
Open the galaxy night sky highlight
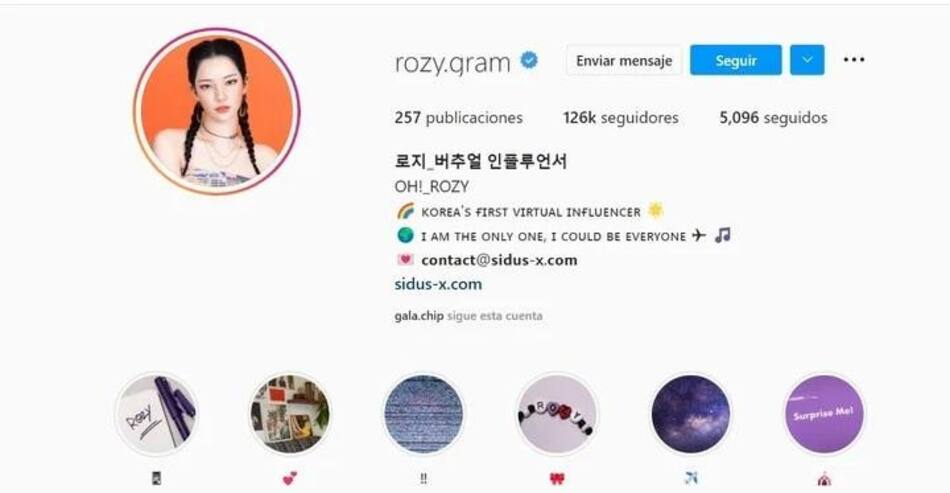point(691,414)
